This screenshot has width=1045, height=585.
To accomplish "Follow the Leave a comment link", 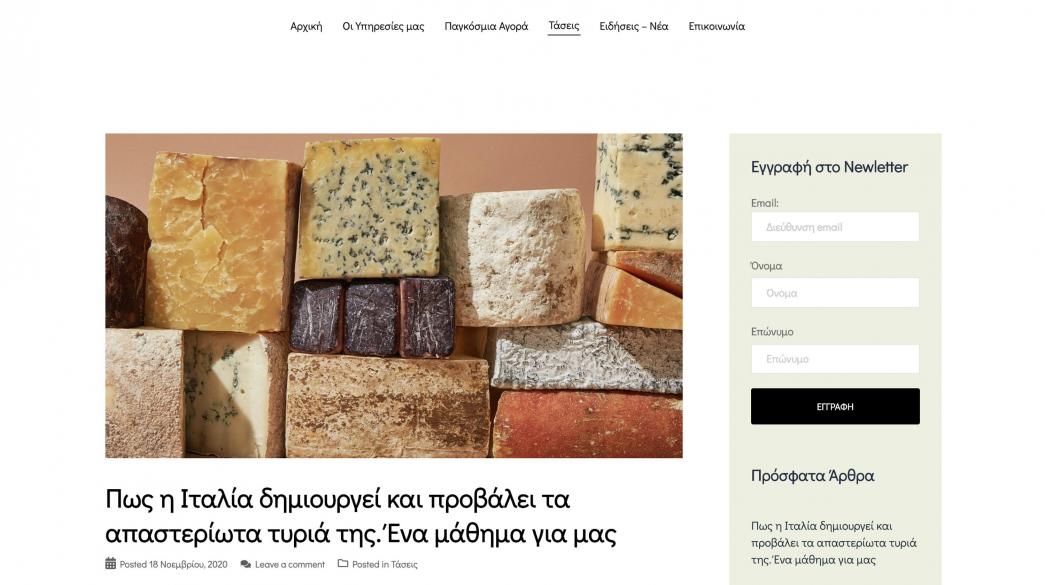I will (290, 564).
